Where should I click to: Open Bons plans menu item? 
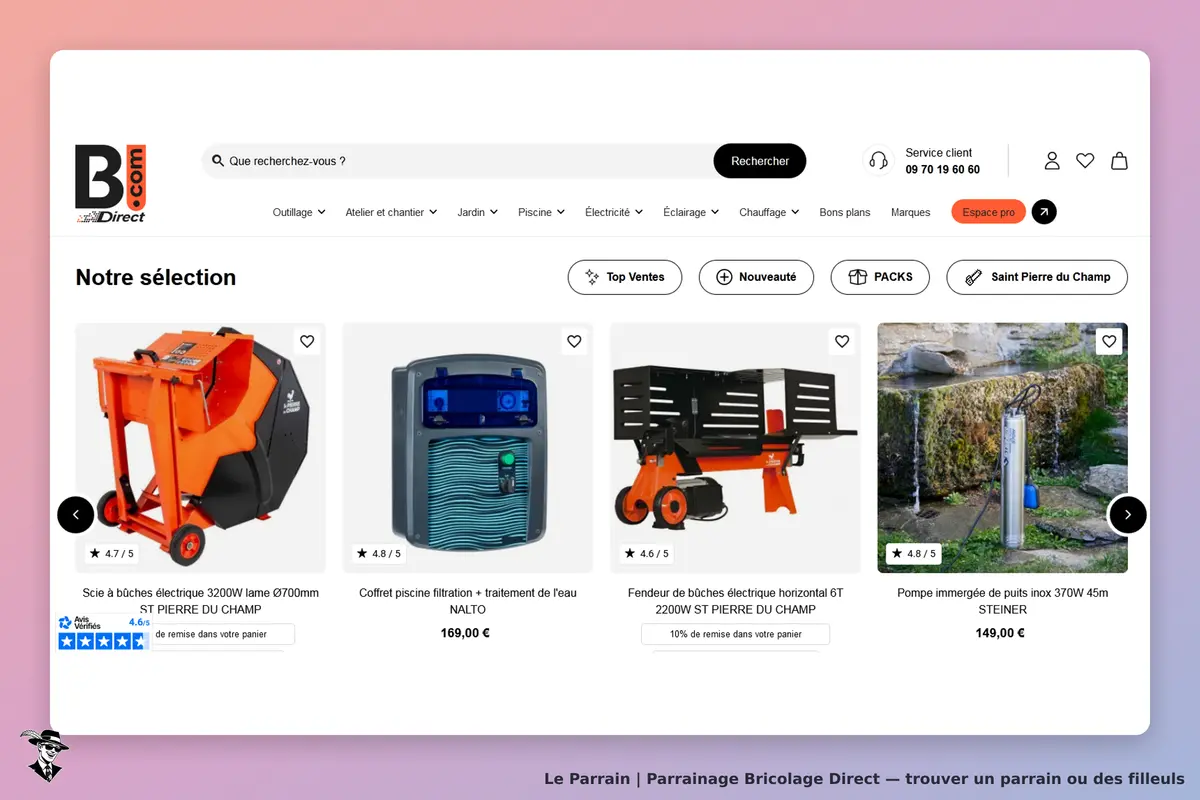pyautogui.click(x=845, y=212)
